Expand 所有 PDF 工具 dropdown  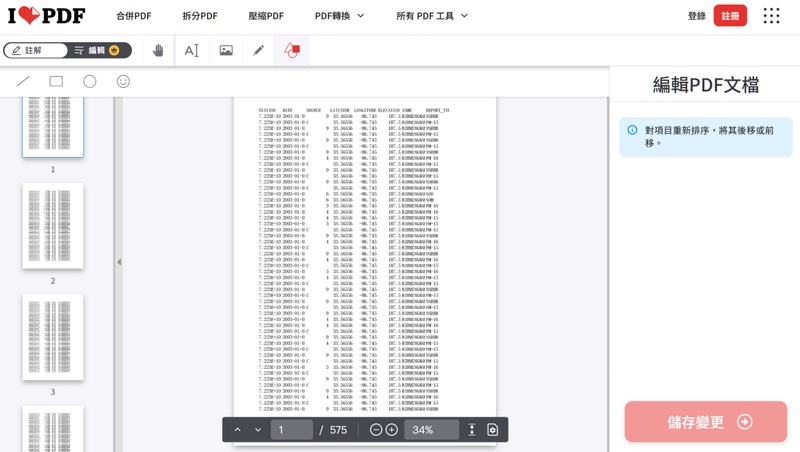click(432, 16)
